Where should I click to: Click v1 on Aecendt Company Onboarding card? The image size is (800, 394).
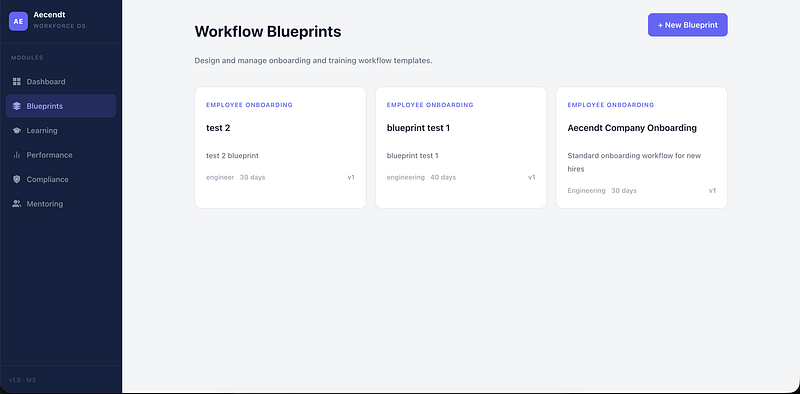tap(712, 191)
